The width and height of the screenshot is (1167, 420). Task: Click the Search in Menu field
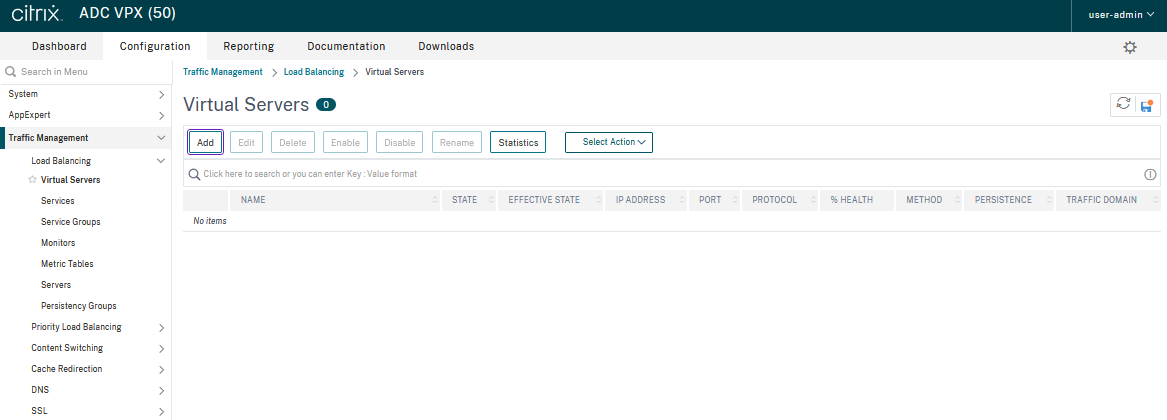coord(85,72)
